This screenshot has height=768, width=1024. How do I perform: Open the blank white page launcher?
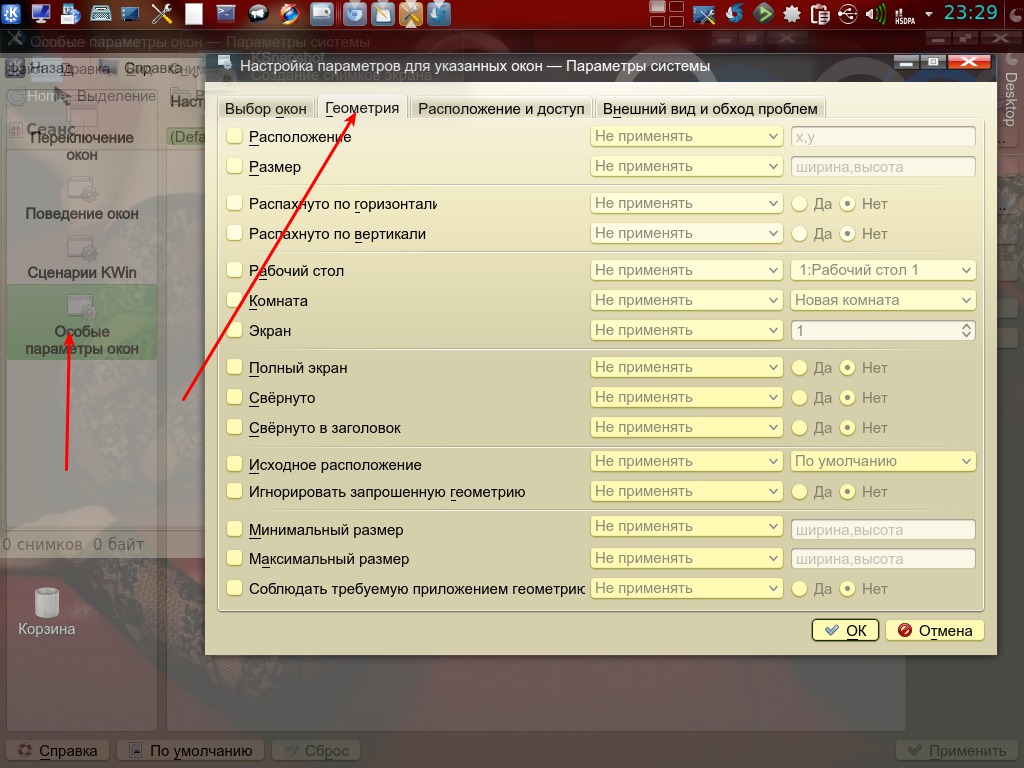pos(194,14)
